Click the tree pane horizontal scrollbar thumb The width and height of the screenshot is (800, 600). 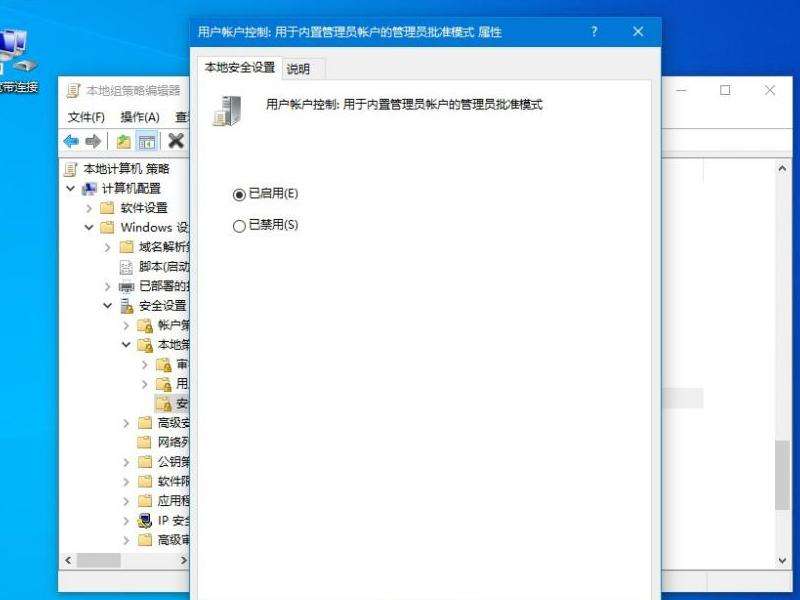click(98, 560)
